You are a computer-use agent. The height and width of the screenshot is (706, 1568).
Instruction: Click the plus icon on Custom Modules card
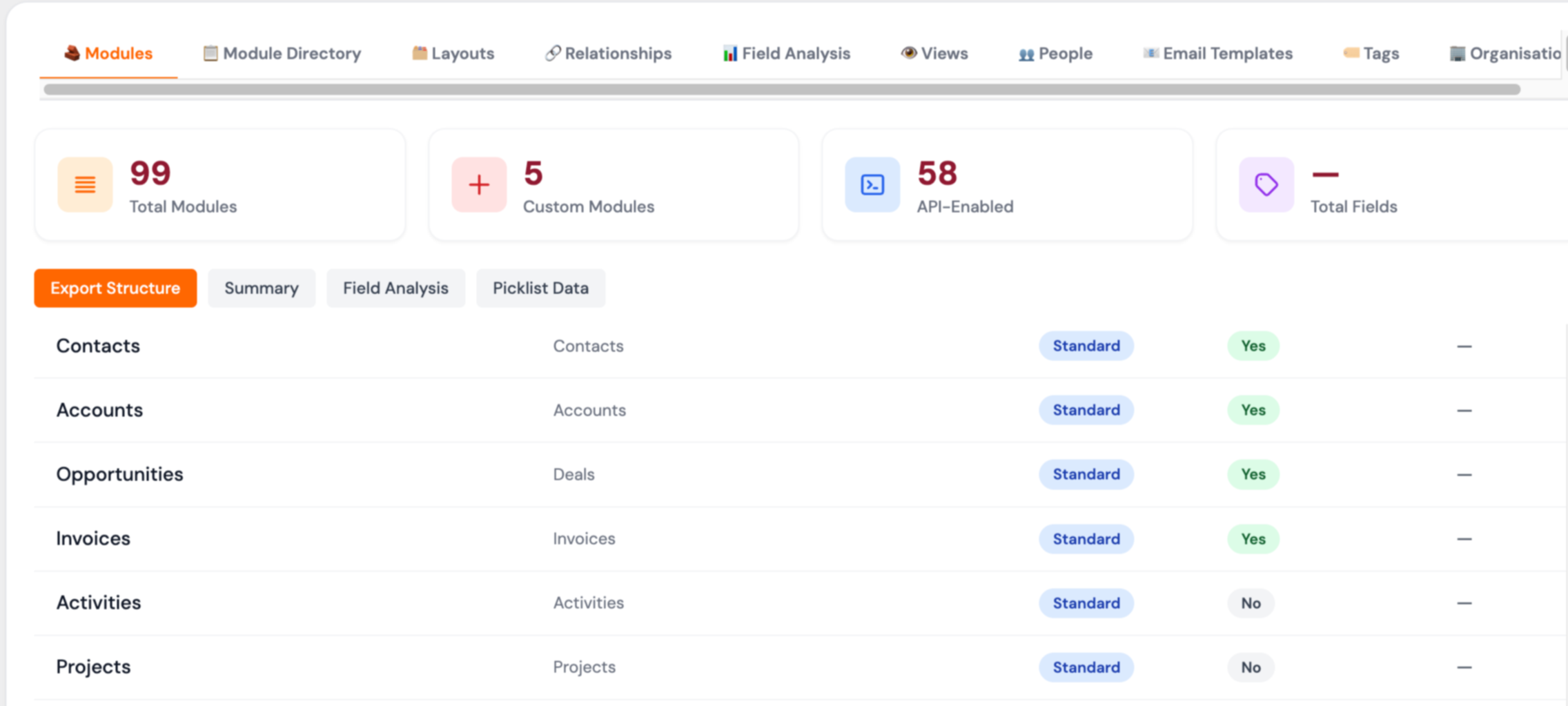click(478, 184)
